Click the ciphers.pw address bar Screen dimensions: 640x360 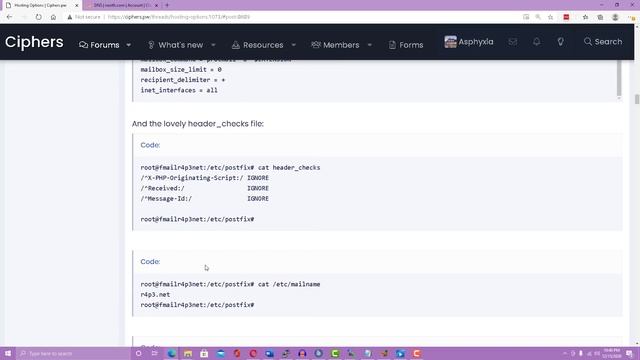179,17
